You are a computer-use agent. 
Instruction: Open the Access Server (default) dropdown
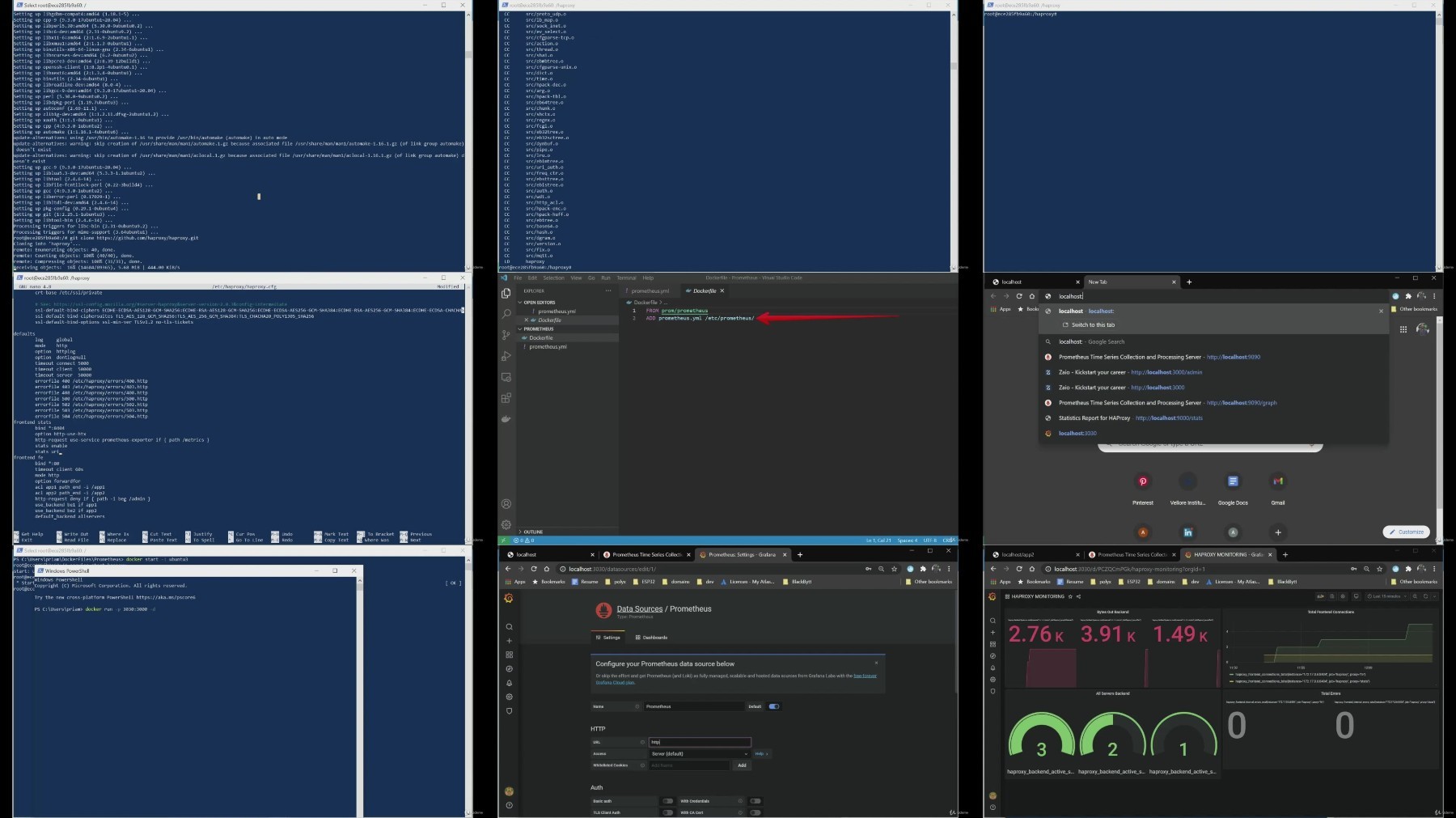(x=700, y=753)
